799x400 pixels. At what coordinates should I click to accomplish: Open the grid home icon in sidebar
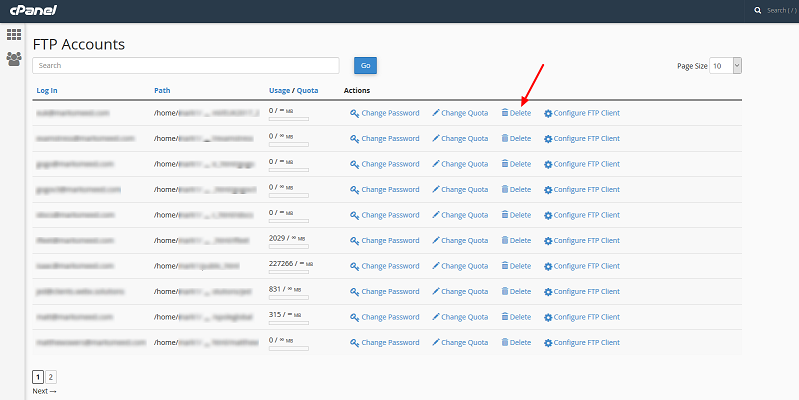tap(14, 35)
